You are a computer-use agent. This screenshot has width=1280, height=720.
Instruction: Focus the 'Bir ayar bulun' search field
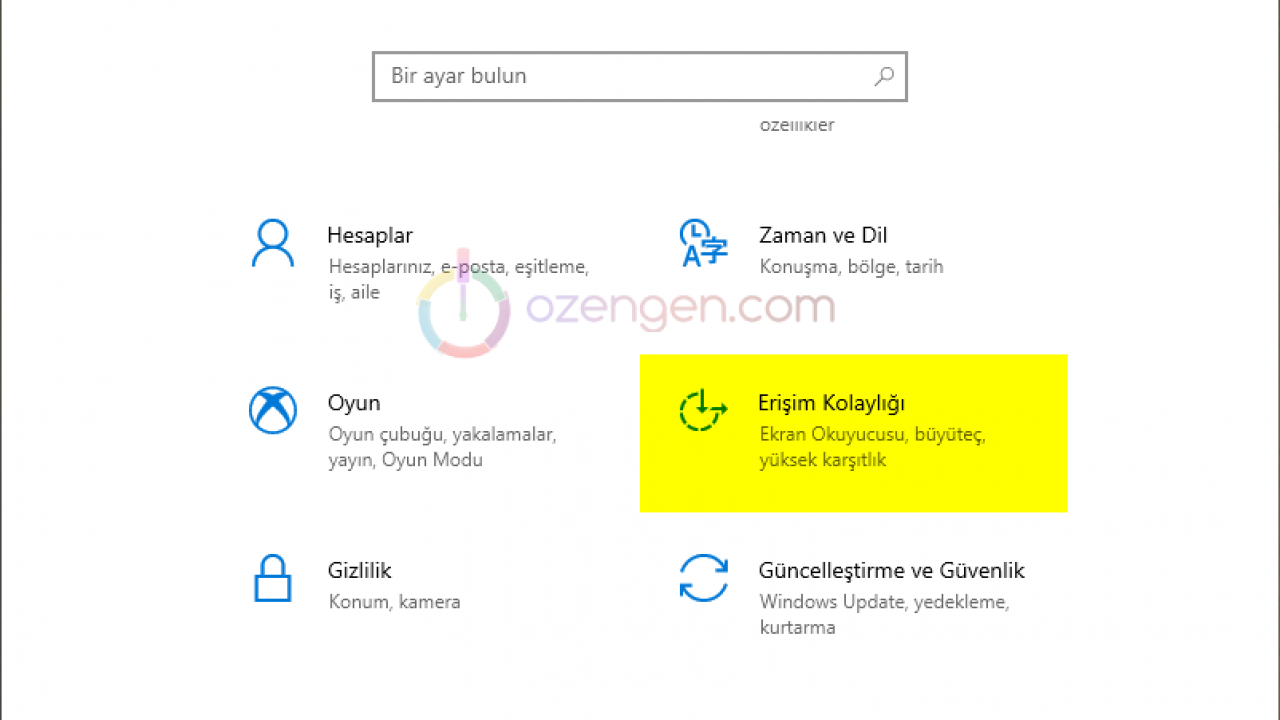(620, 76)
